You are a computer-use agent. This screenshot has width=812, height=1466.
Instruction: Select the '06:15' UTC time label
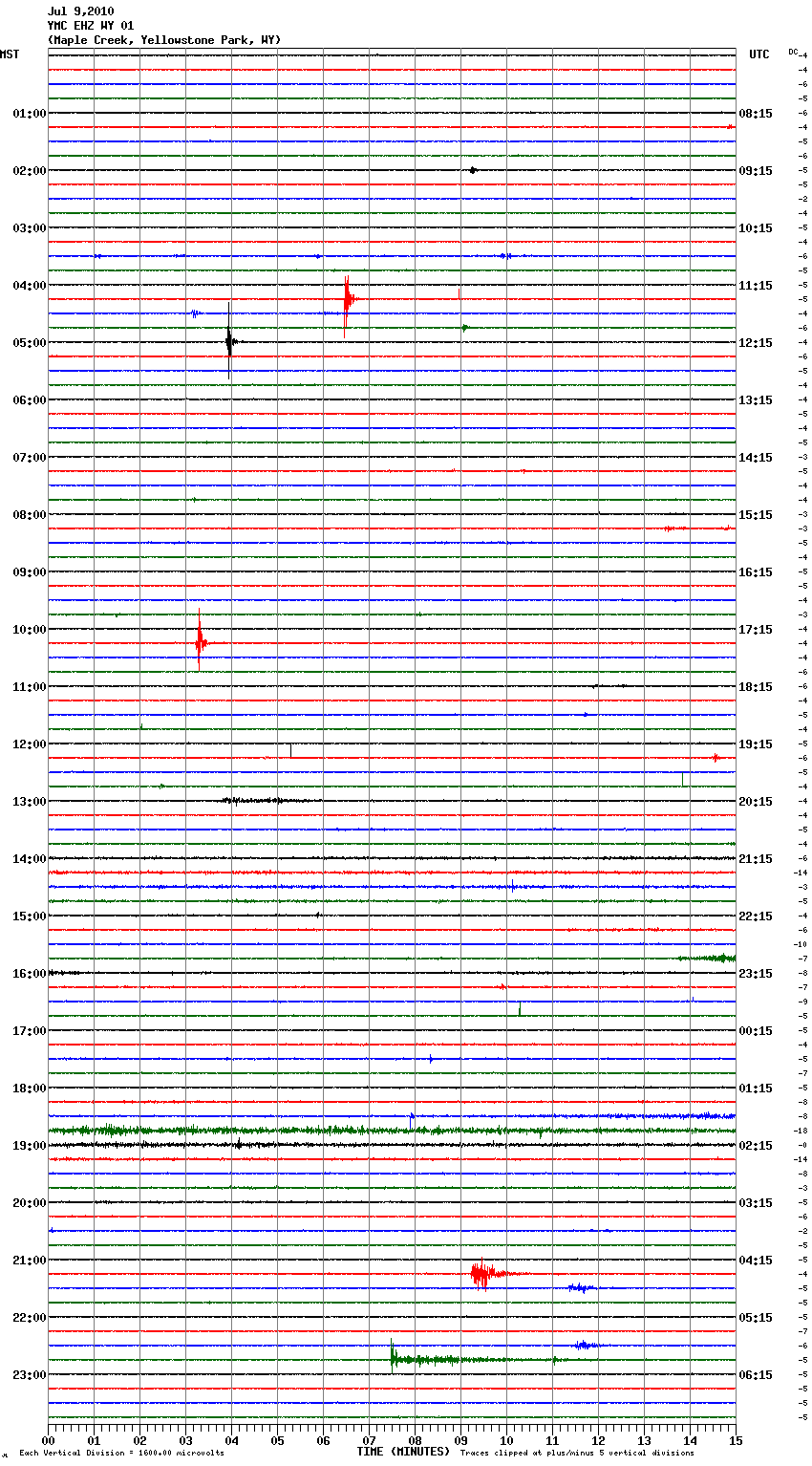(756, 1375)
